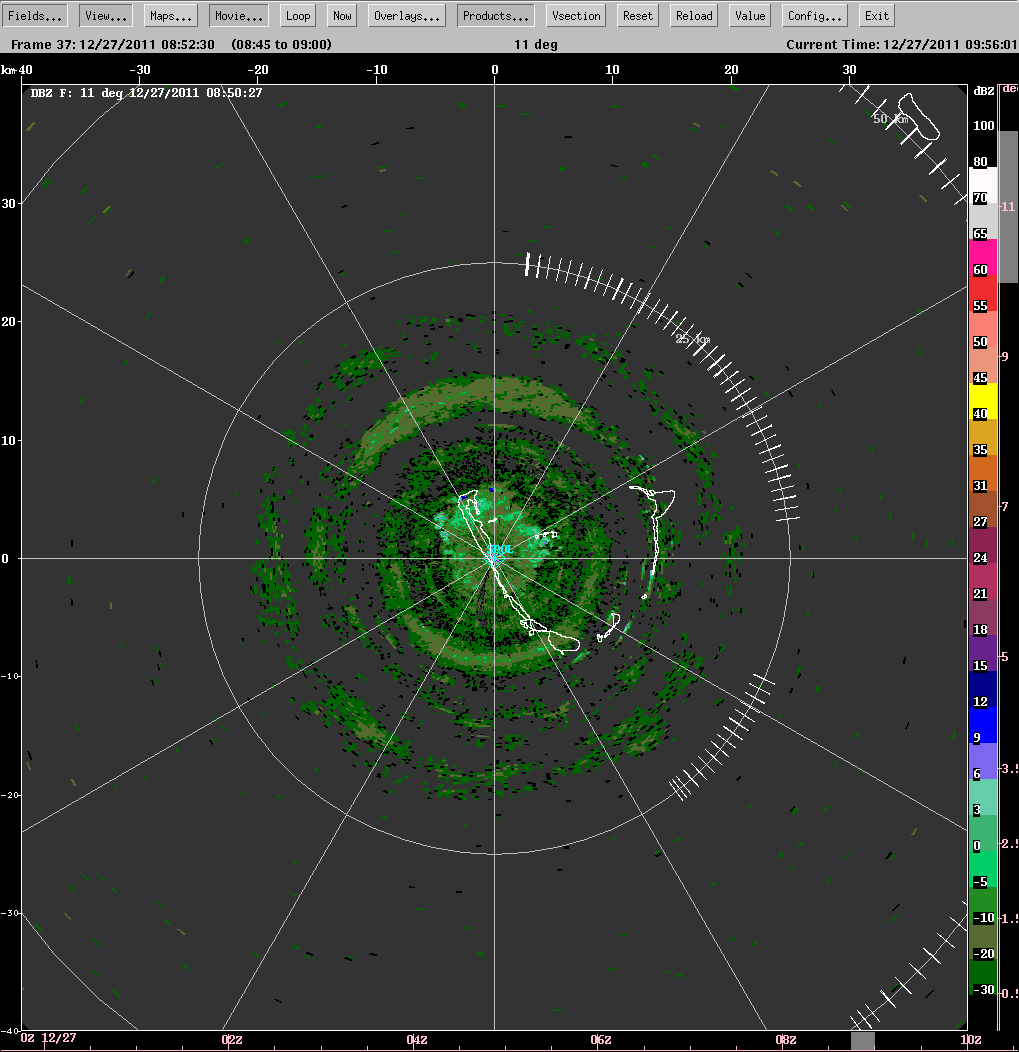Click the dBZ color scale header
1019x1052 pixels.
[983, 91]
